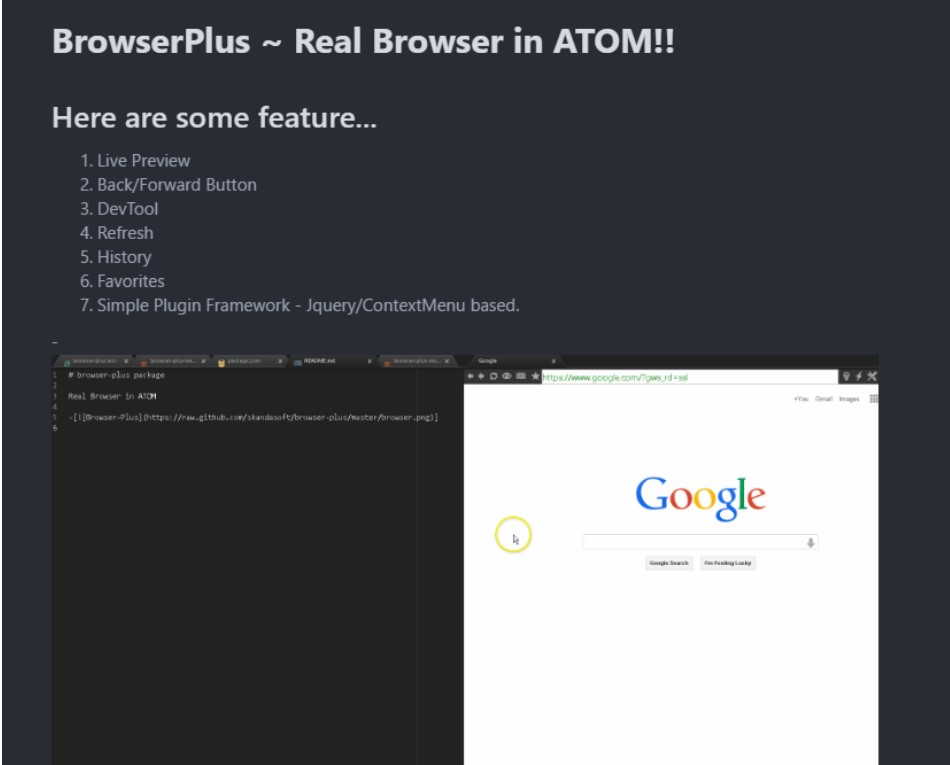Image resolution: width=950 pixels, height=765 pixels.
Task: Click the Google logo
Action: (700, 498)
